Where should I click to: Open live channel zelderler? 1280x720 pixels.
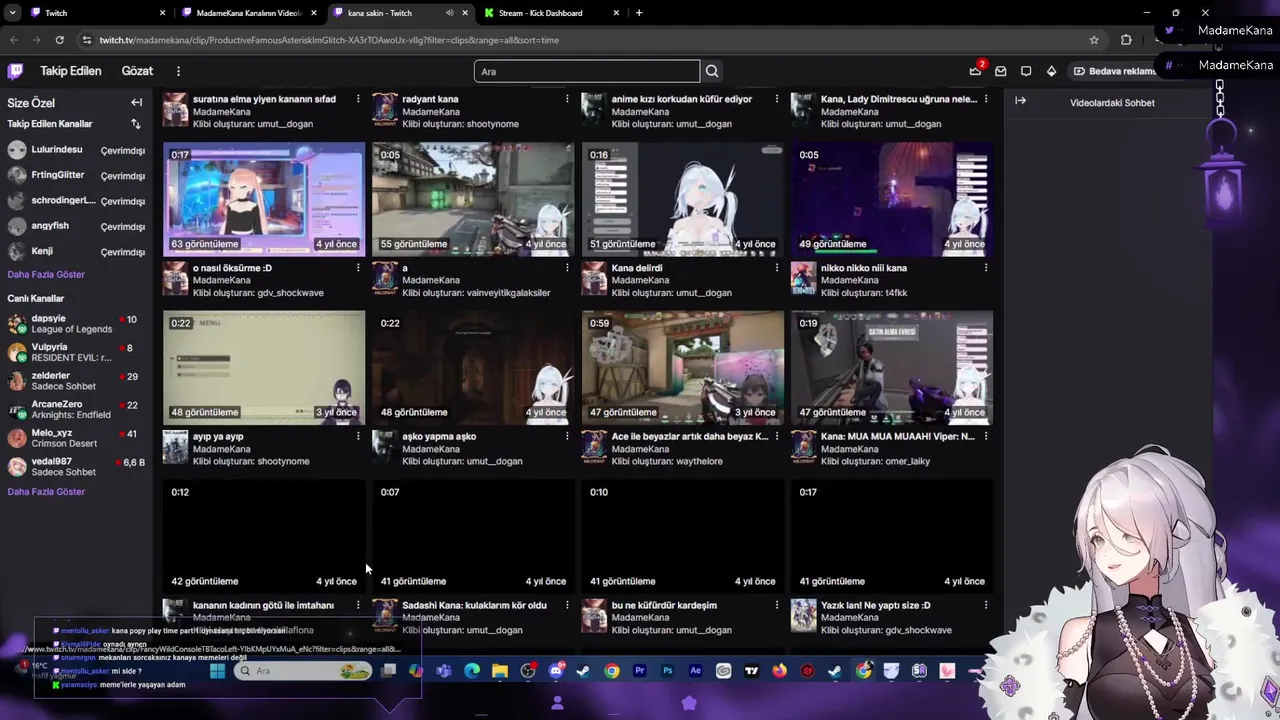click(x=75, y=380)
